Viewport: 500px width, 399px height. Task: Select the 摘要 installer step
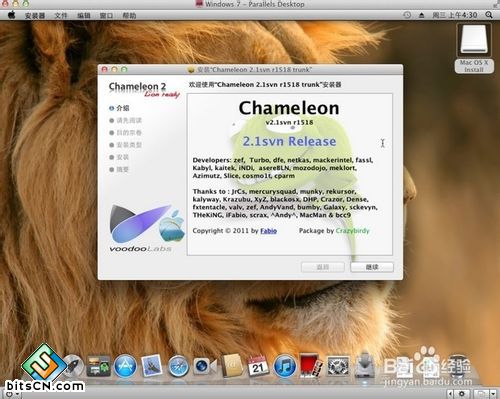[x=119, y=169]
